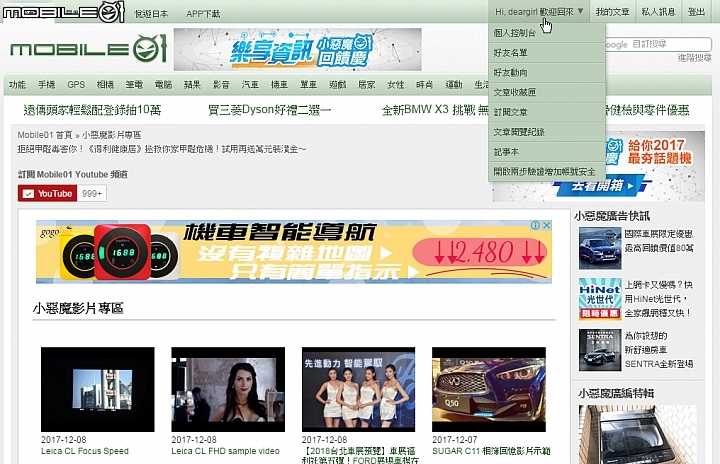Expand the Hi, deargirl account dropdown

pos(539,12)
